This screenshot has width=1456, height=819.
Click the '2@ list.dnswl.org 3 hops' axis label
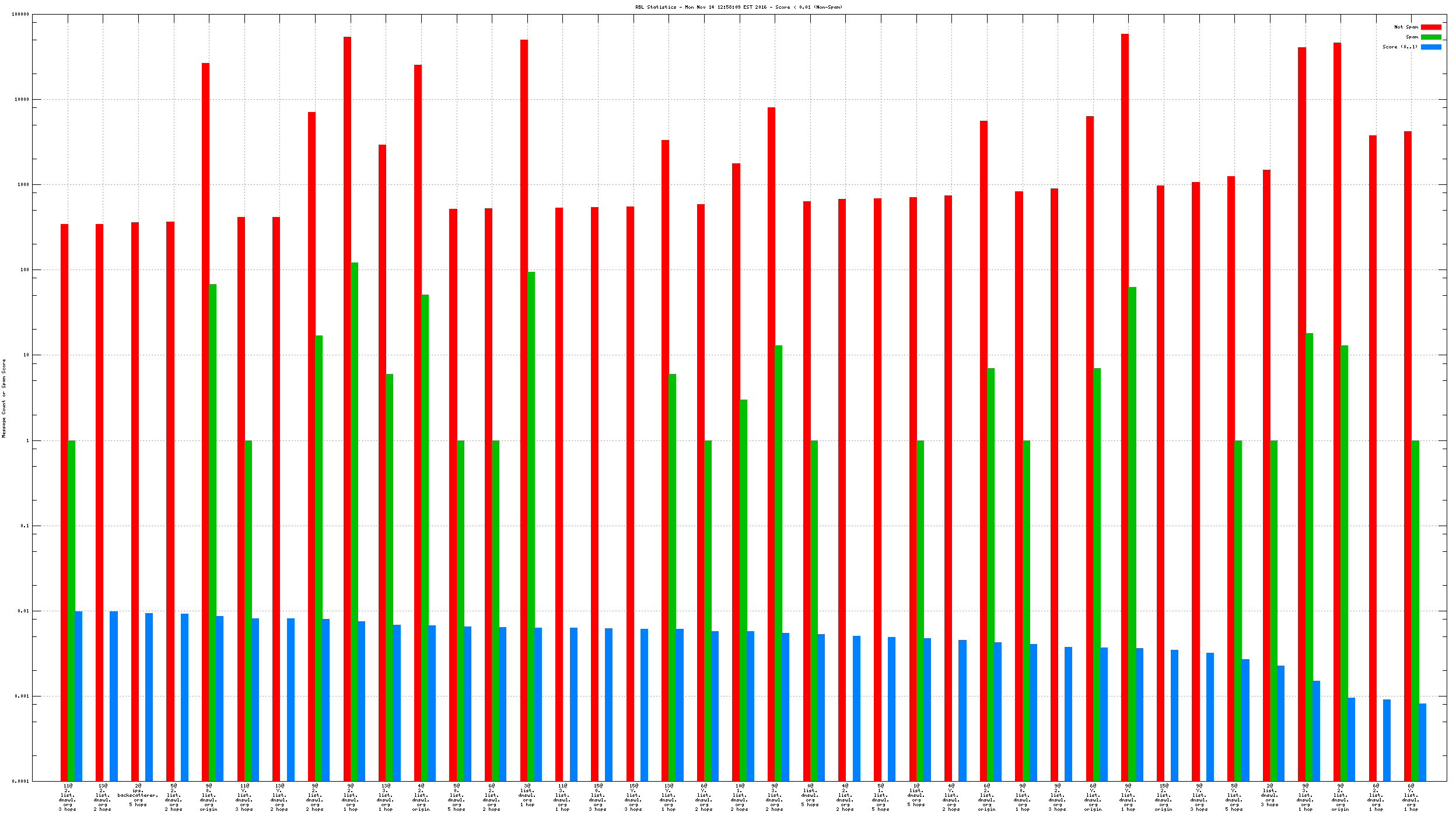pyautogui.click(x=1269, y=795)
